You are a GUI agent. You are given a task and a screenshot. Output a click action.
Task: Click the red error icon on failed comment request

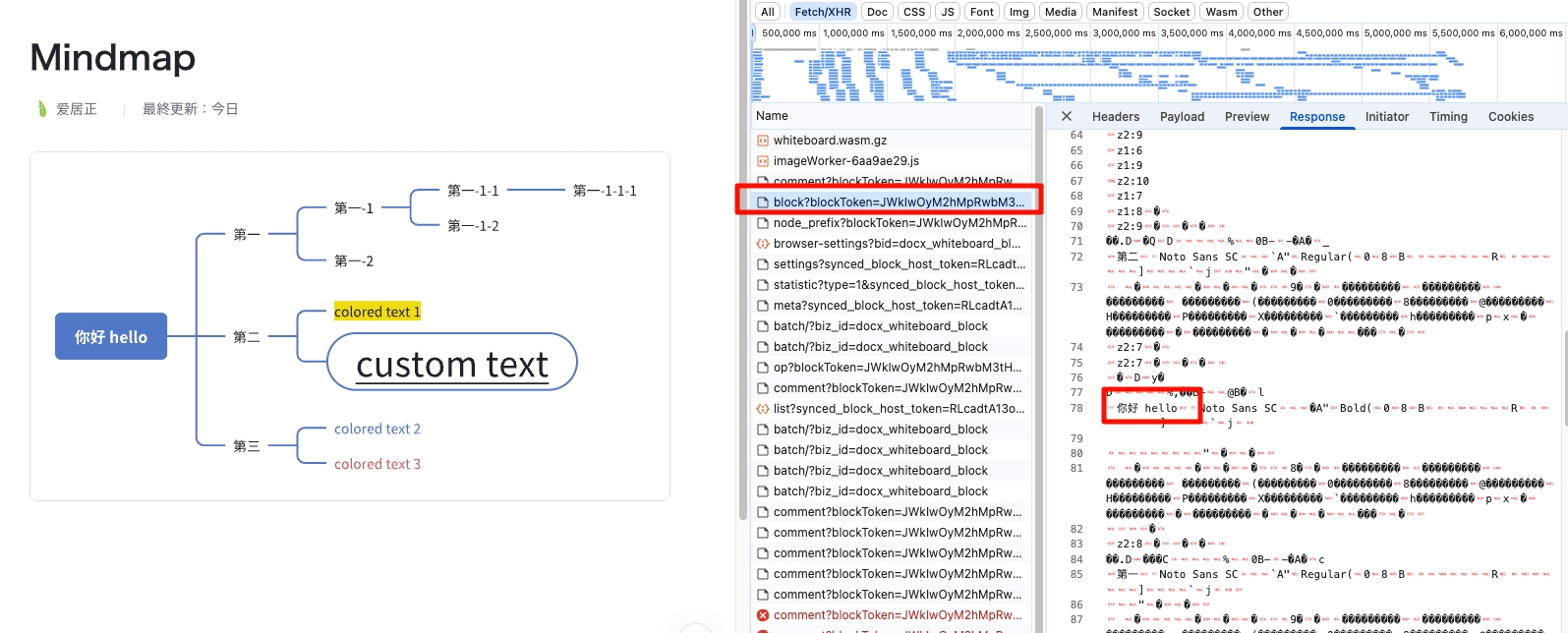[763, 615]
